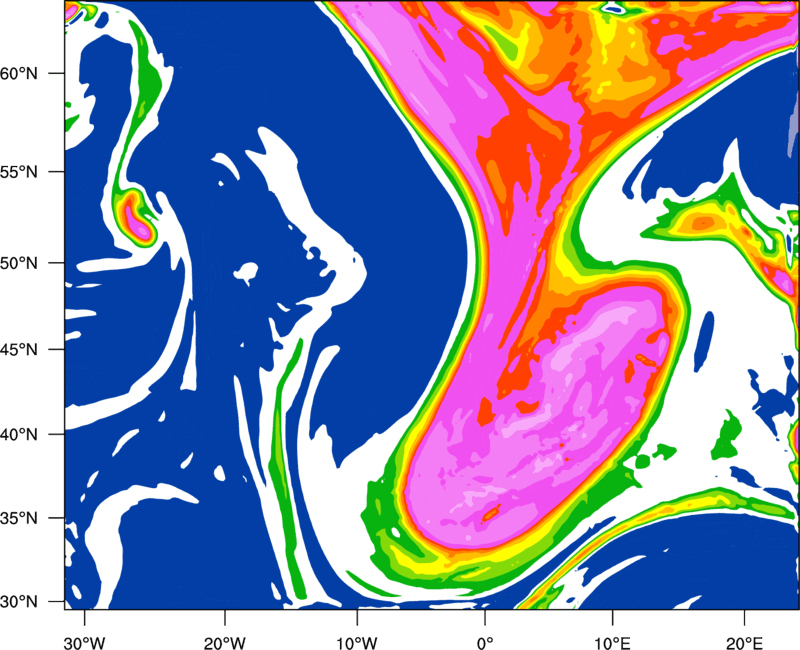The image size is (800, 650).
Task: Click the 20°E longitude label
Action: 744,643
